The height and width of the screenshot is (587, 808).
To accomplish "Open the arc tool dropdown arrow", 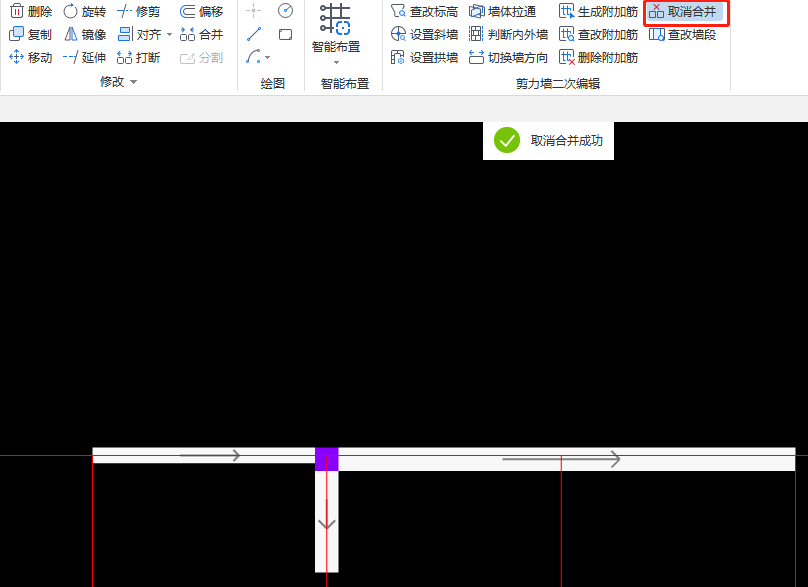I will (267, 57).
